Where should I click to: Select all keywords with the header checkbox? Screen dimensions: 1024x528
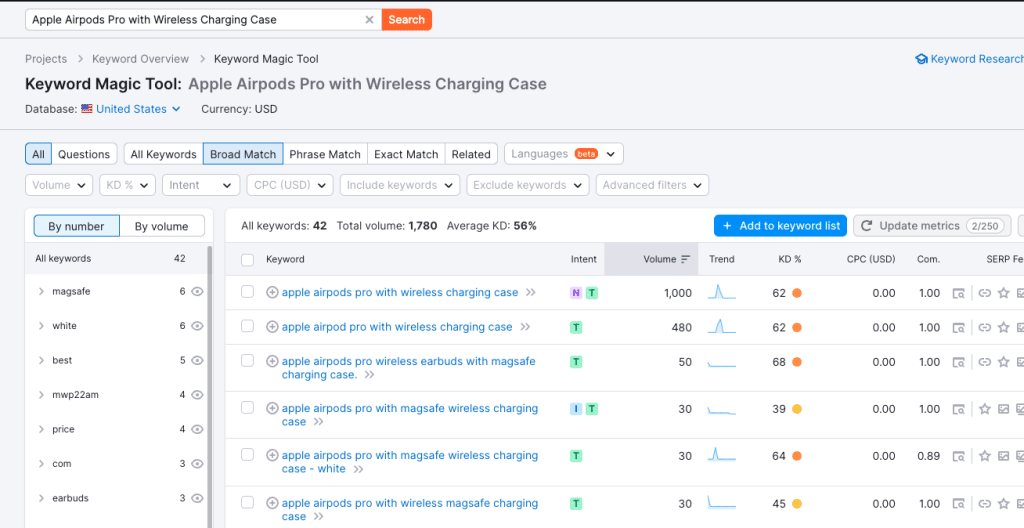coord(248,260)
